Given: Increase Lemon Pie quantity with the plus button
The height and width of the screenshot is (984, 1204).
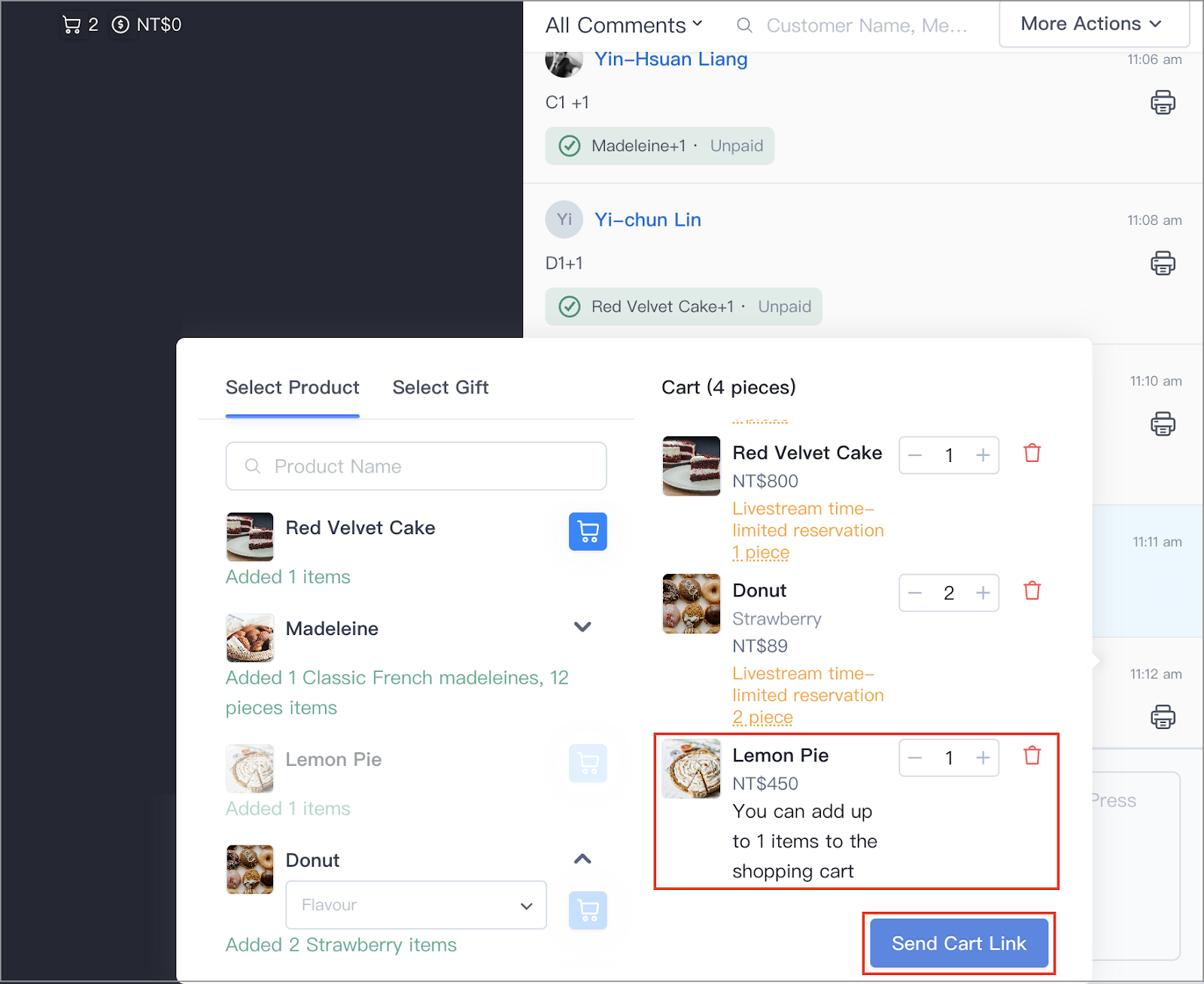Looking at the screenshot, I should [x=983, y=758].
